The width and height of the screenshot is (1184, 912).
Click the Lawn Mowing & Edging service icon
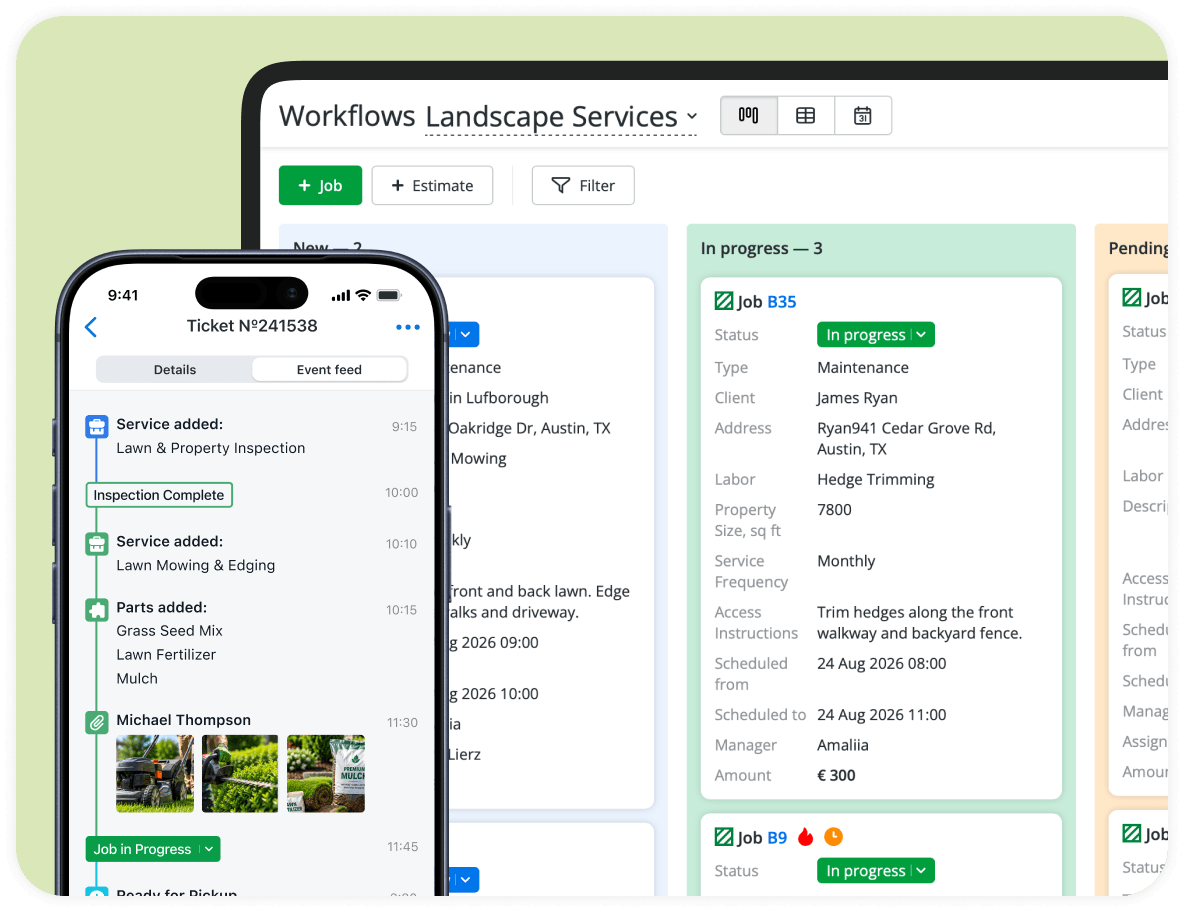tap(97, 544)
